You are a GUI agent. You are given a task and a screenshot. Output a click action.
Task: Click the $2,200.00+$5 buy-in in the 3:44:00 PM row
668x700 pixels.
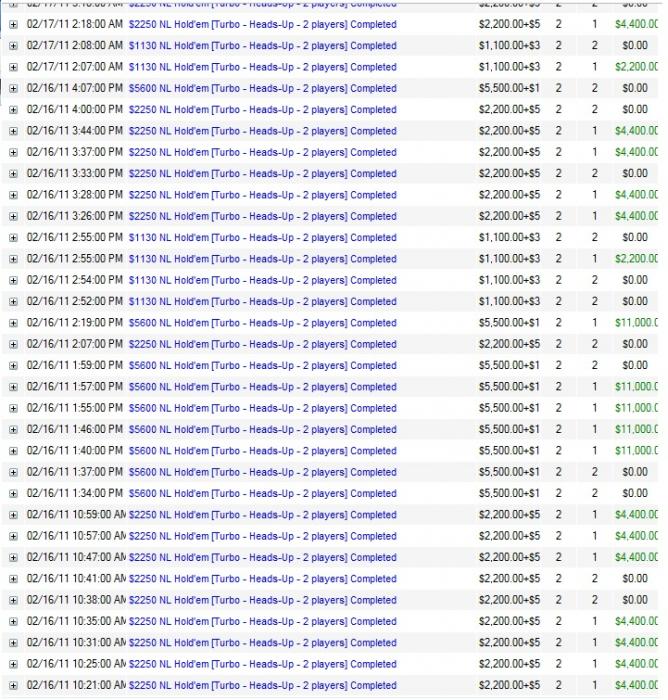tap(509, 131)
